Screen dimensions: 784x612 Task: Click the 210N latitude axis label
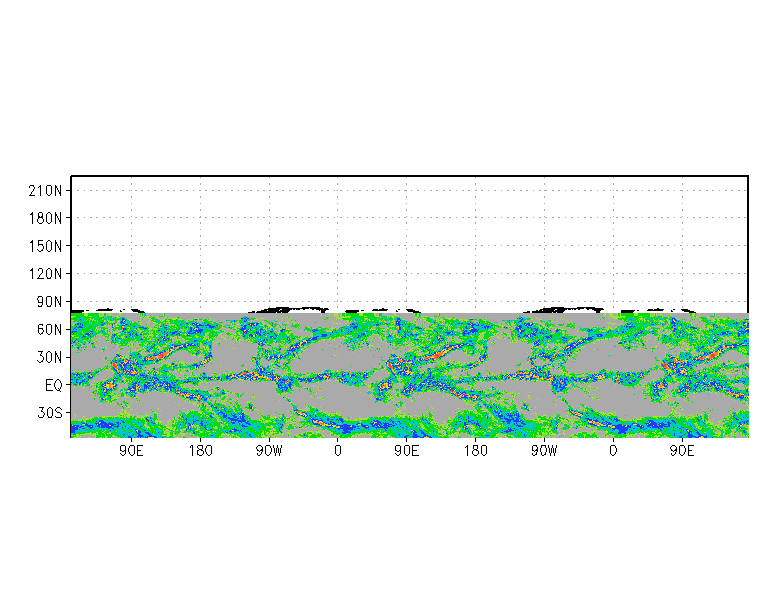[x=45, y=190]
